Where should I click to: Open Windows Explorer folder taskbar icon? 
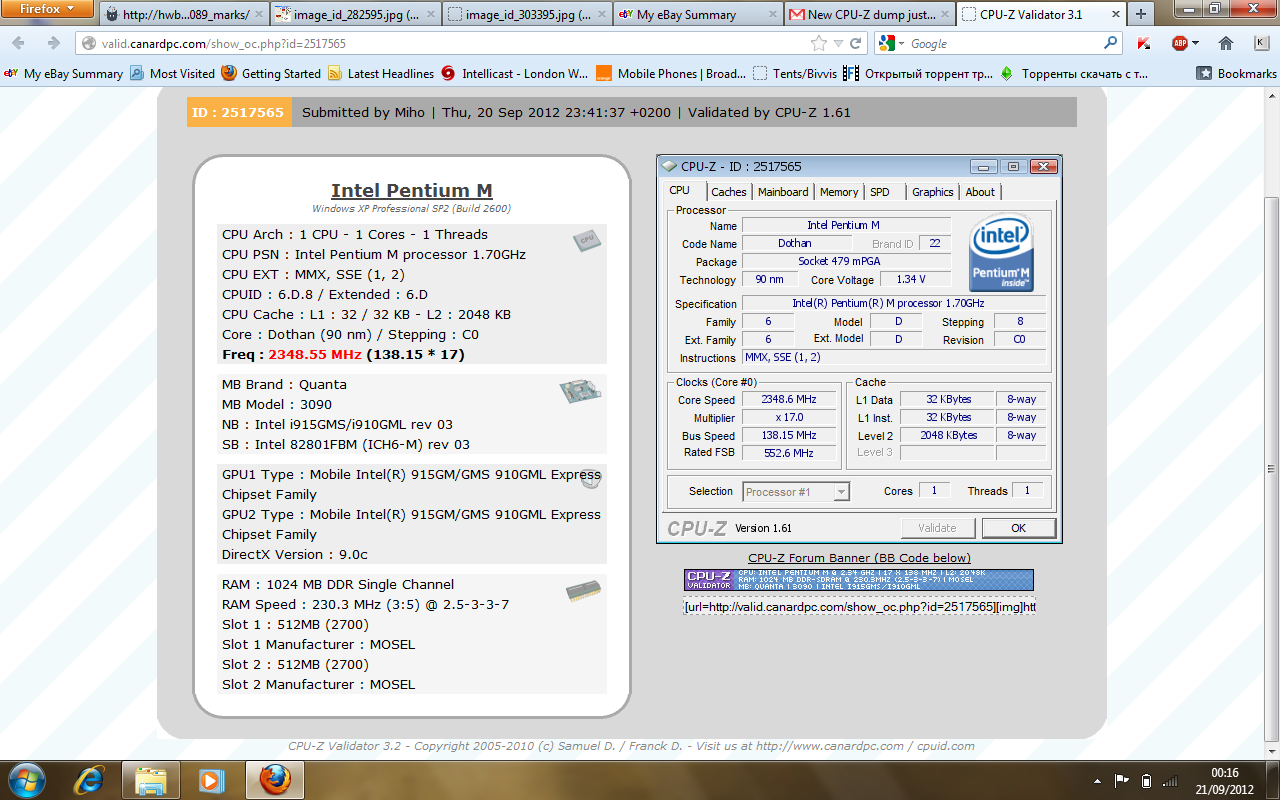(151, 779)
